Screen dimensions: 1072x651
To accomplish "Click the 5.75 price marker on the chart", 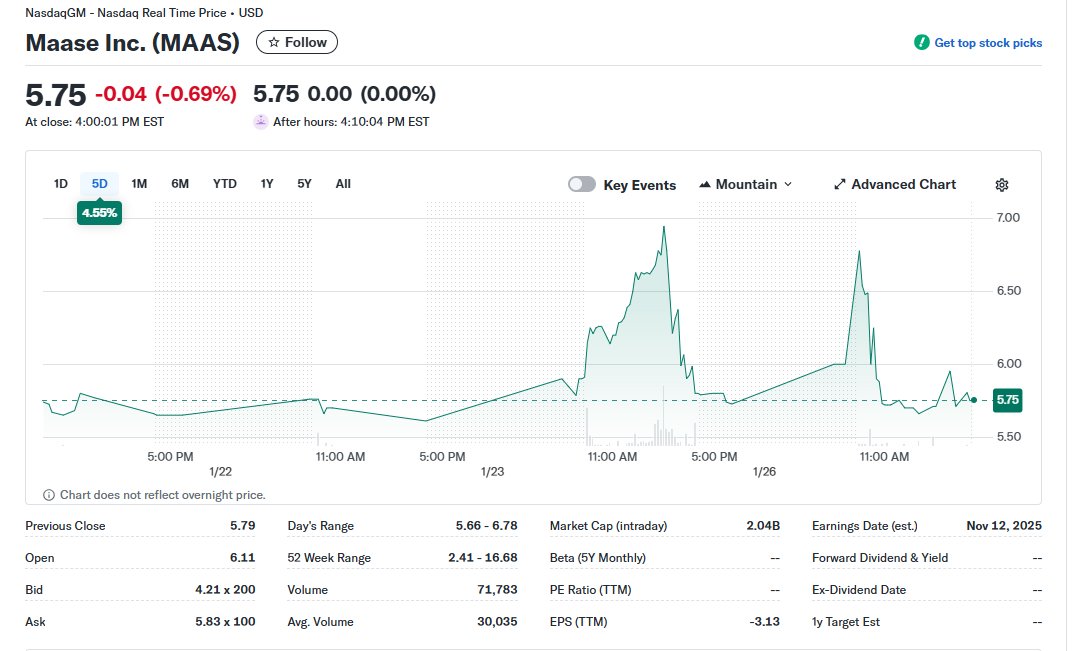I will click(1006, 399).
